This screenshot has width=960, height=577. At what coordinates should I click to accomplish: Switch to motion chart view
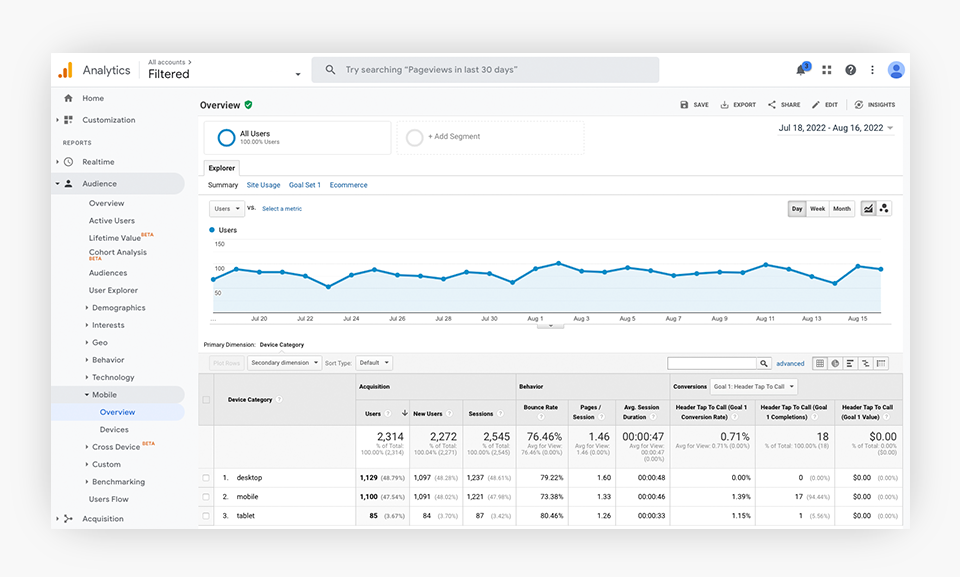[x=884, y=209]
